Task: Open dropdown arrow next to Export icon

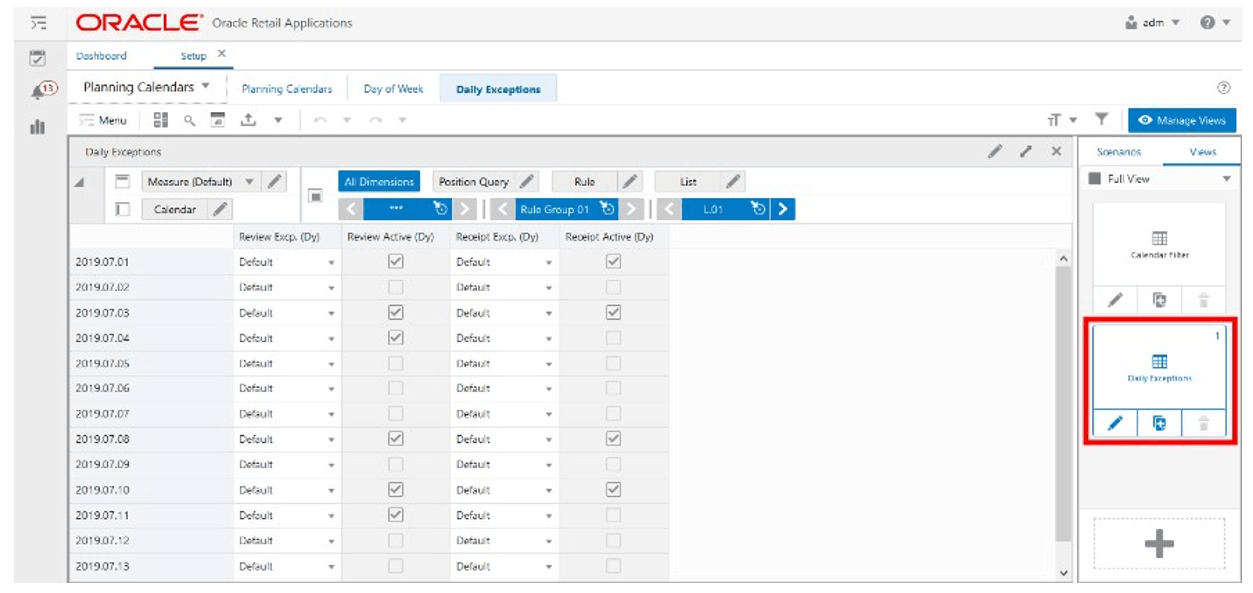Action: pyautogui.click(x=278, y=120)
